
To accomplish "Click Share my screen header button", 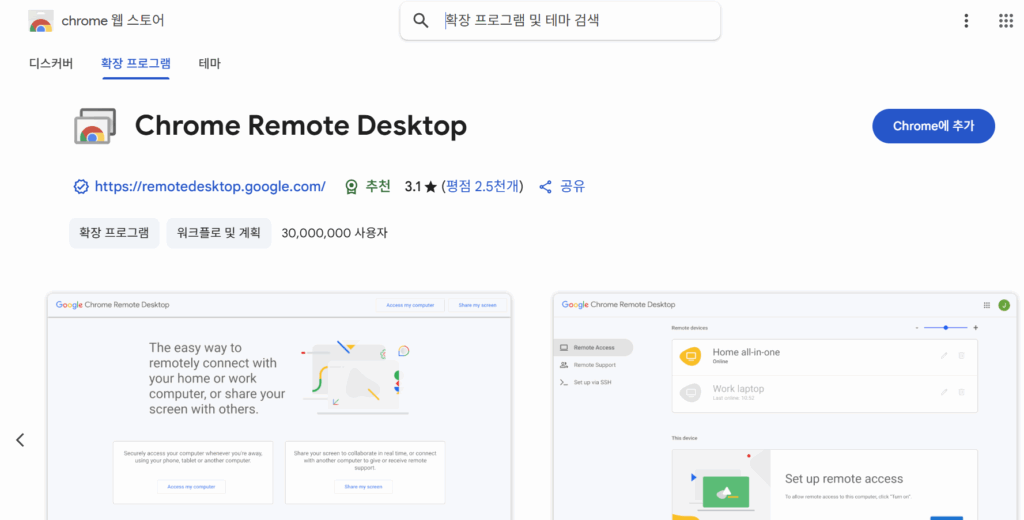I will coord(477,305).
